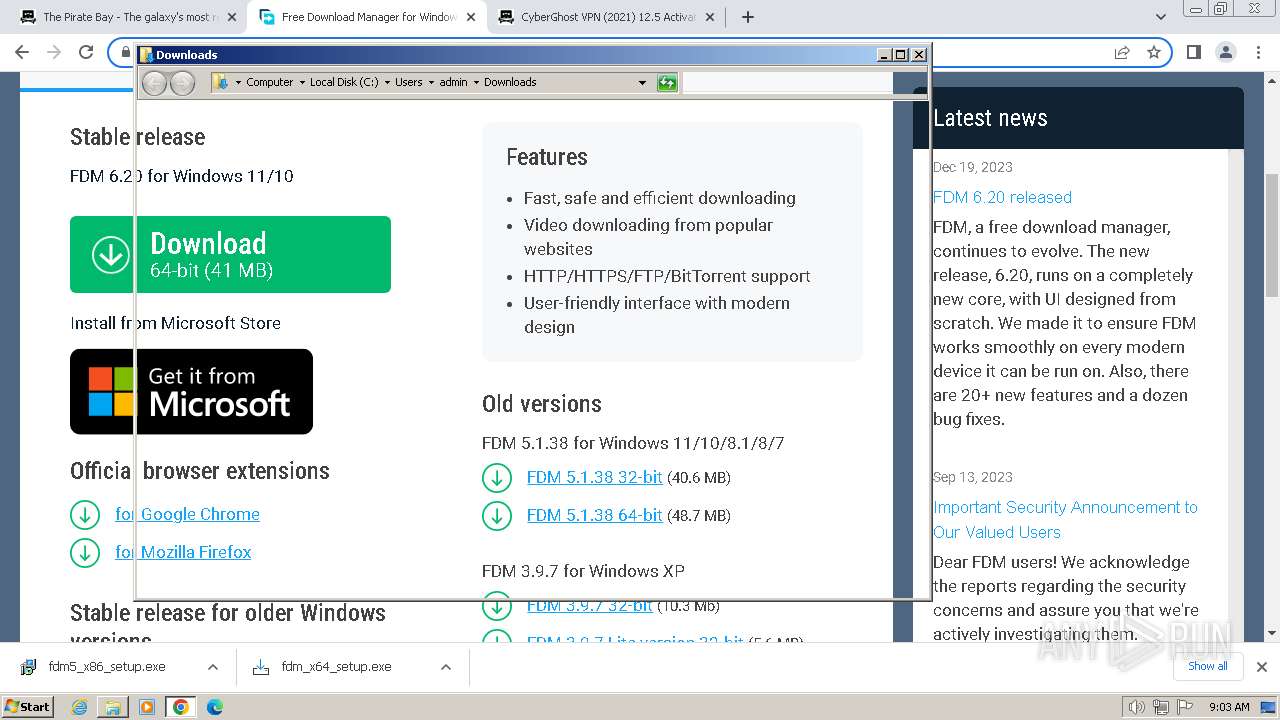
Task: Launch Internet Explorer from taskbar
Action: (80, 707)
